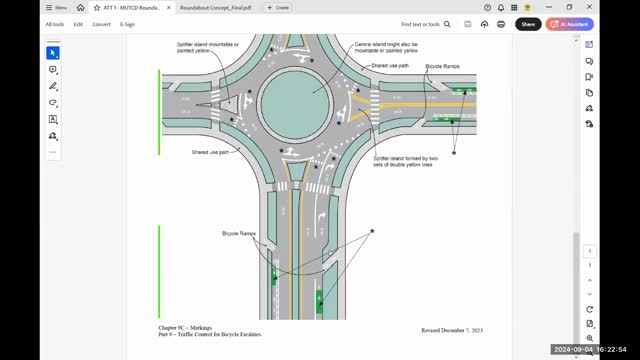Screen dimensions: 640x360
Task: Open the comments panel in right rail
Action: (589, 61)
